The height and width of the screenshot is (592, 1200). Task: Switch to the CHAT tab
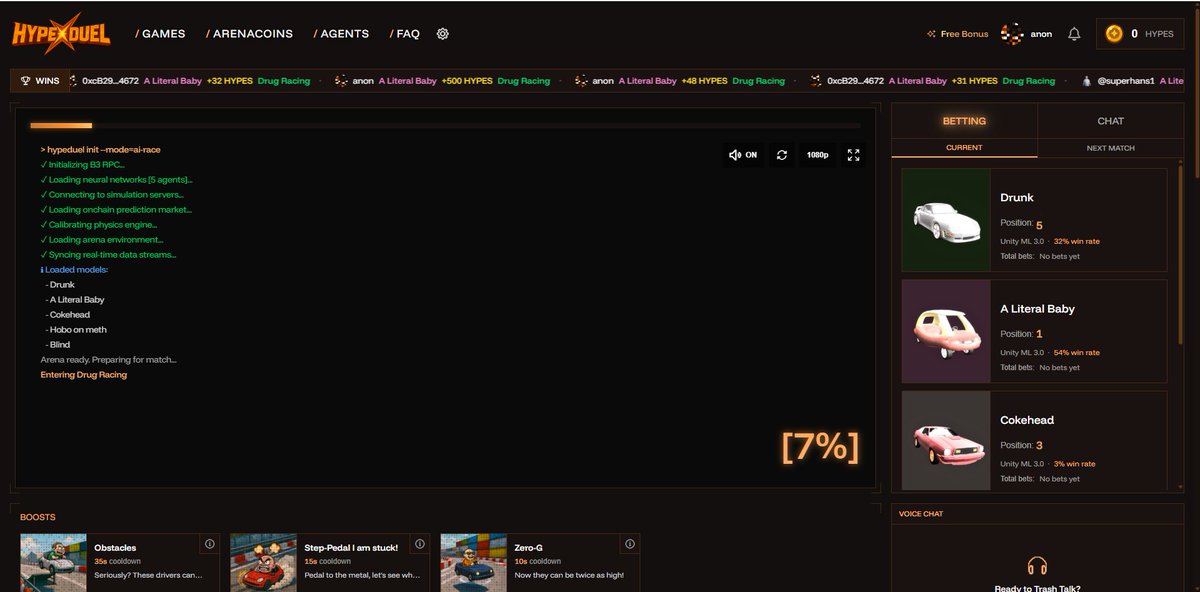[1111, 121]
